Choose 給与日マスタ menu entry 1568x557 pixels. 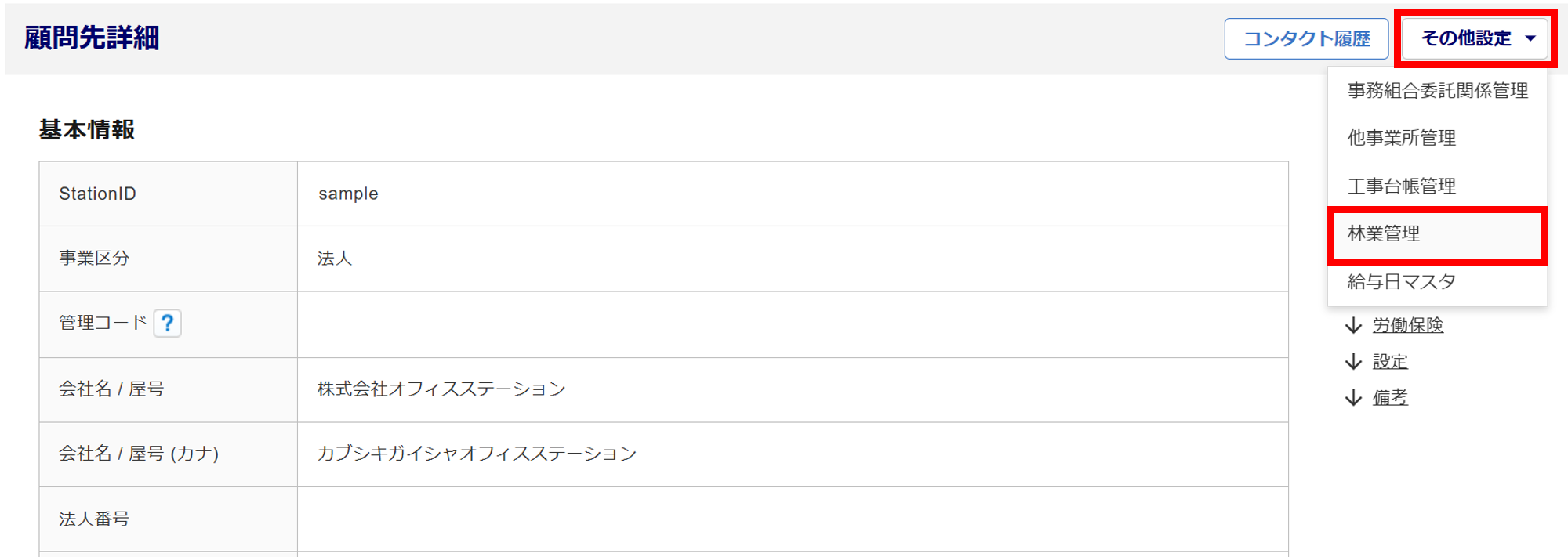pos(1402,281)
